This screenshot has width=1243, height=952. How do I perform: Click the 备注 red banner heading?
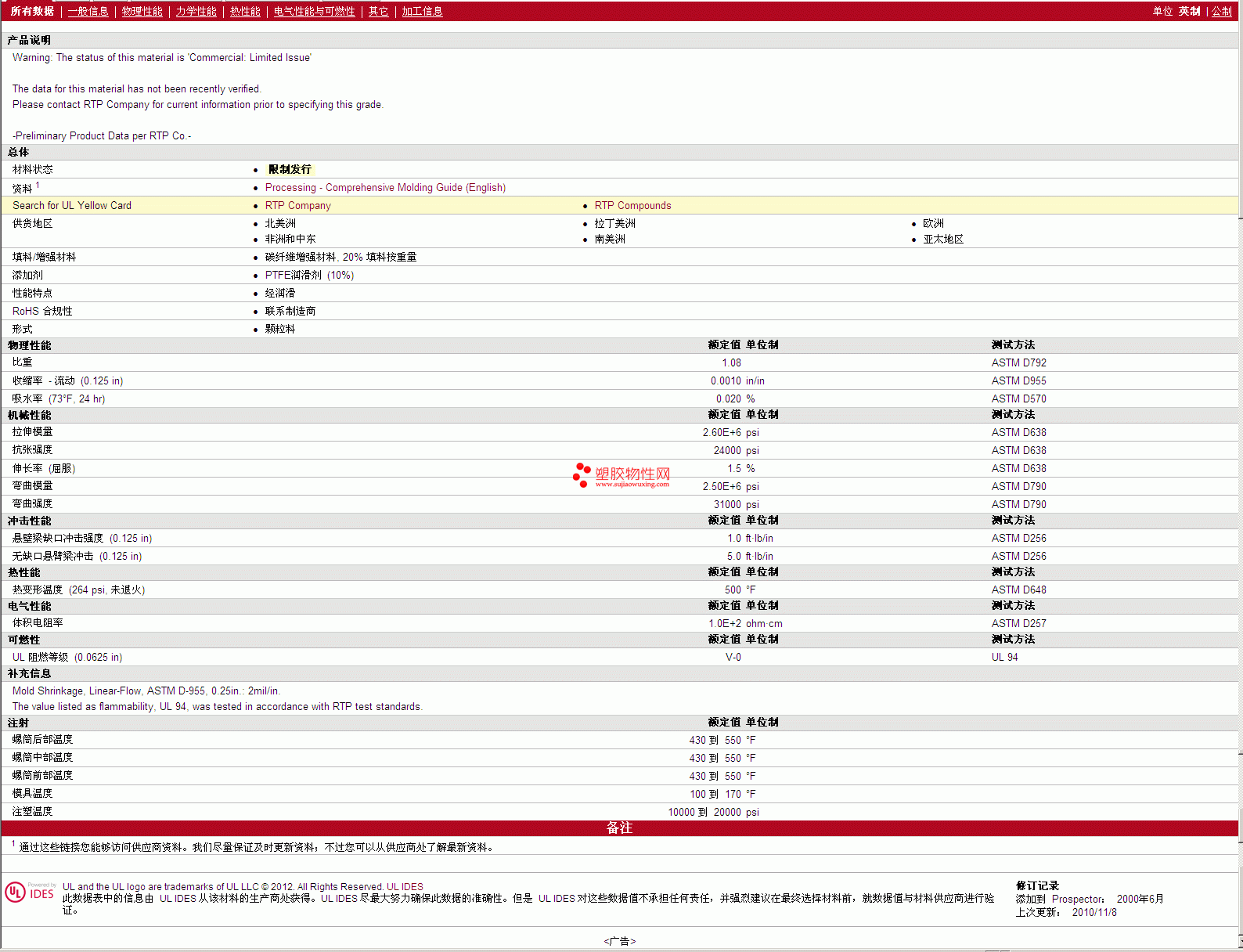[x=619, y=828]
